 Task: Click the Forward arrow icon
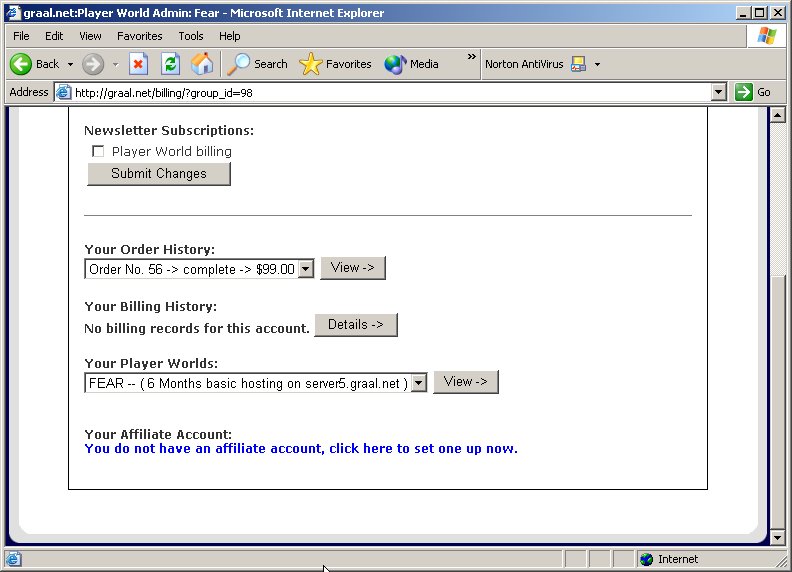93,64
